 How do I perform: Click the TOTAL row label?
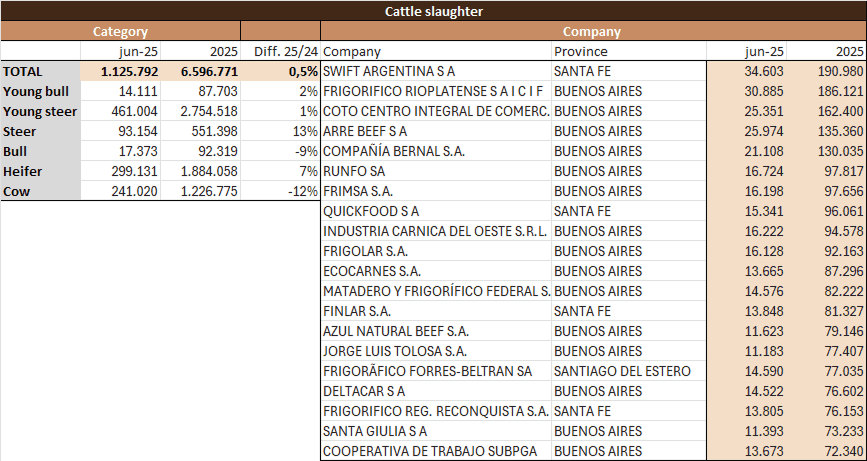point(40,71)
